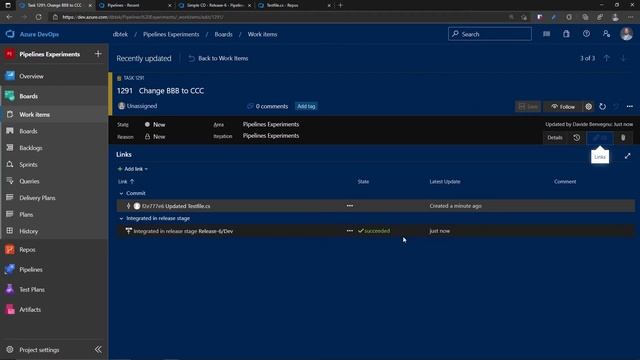The height and width of the screenshot is (360, 640).
Task: Open the Boards sub-item under Boards hub
Action: (28, 131)
